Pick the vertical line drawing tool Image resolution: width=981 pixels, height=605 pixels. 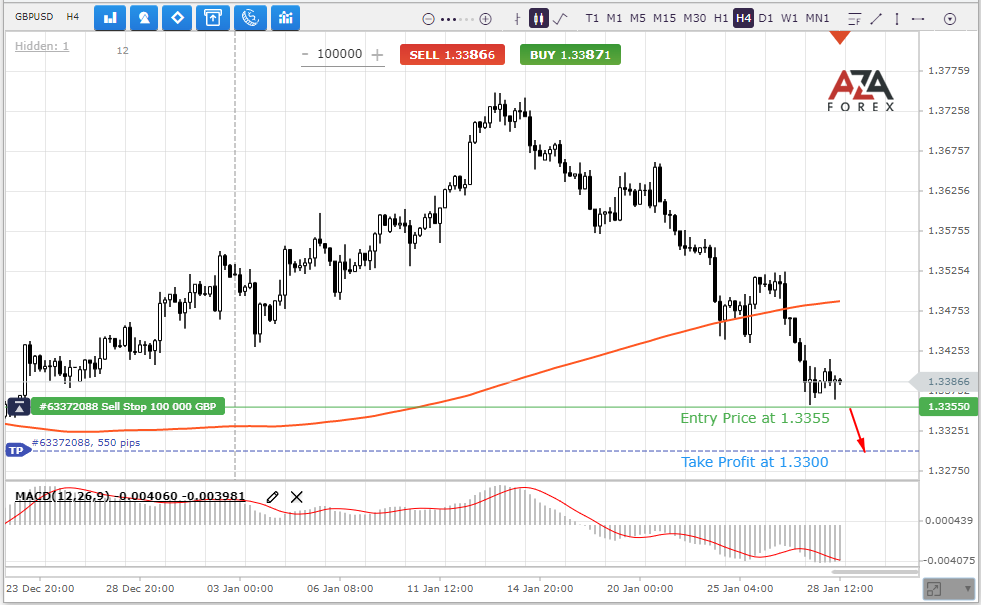coord(897,19)
